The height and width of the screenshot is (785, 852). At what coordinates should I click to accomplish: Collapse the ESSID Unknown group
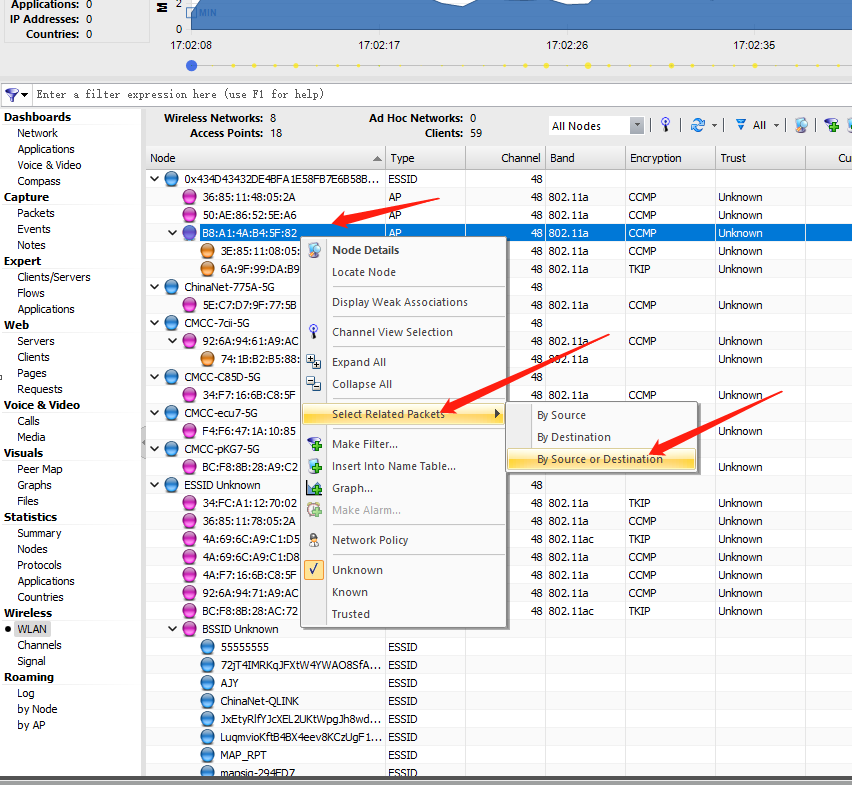[155, 485]
